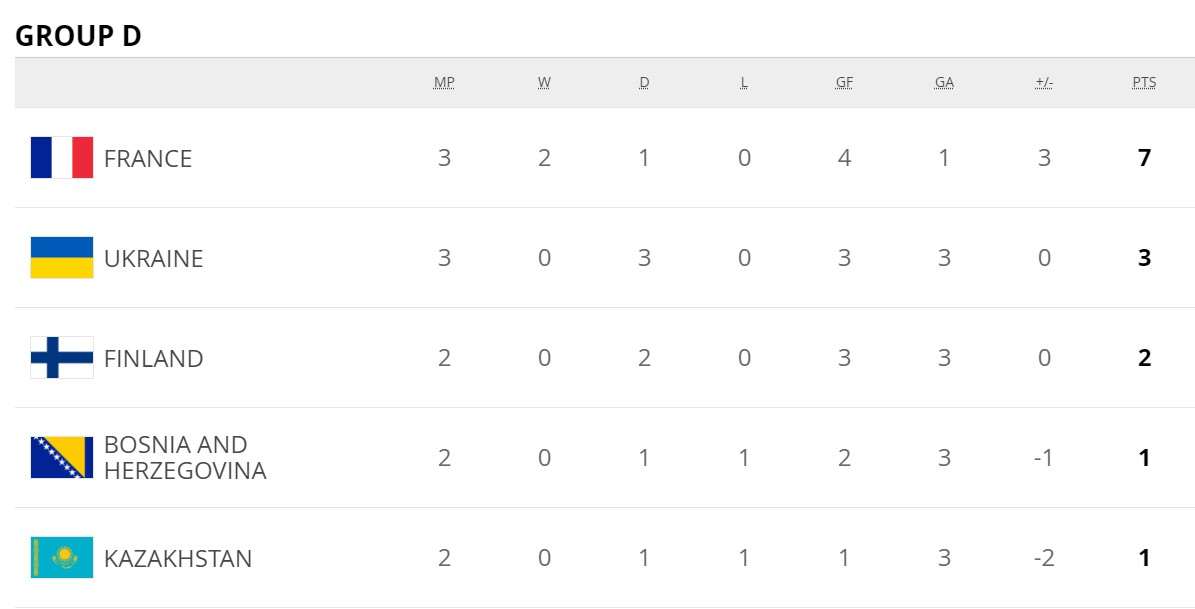1195x609 pixels.
Task: Select the FINLAND team name
Action: tap(154, 359)
